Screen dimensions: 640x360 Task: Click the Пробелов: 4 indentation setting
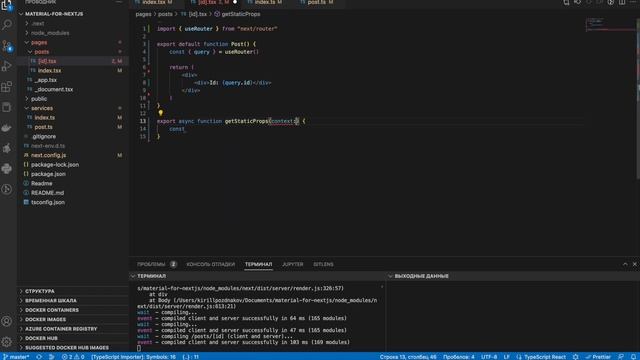[459, 357]
